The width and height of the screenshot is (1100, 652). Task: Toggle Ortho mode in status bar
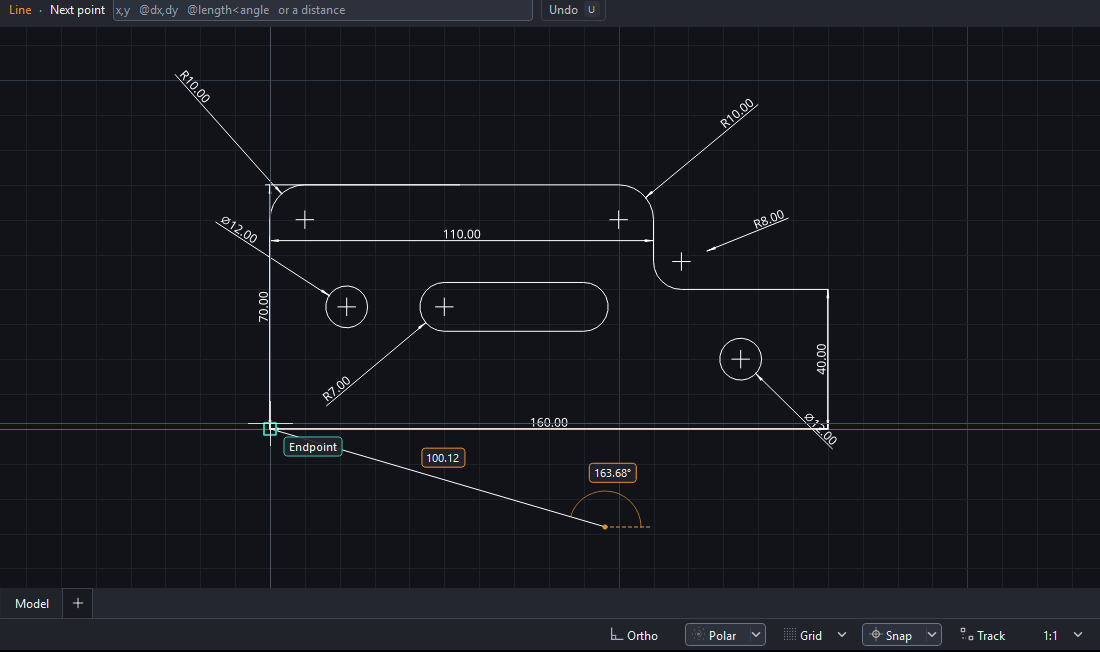point(633,635)
